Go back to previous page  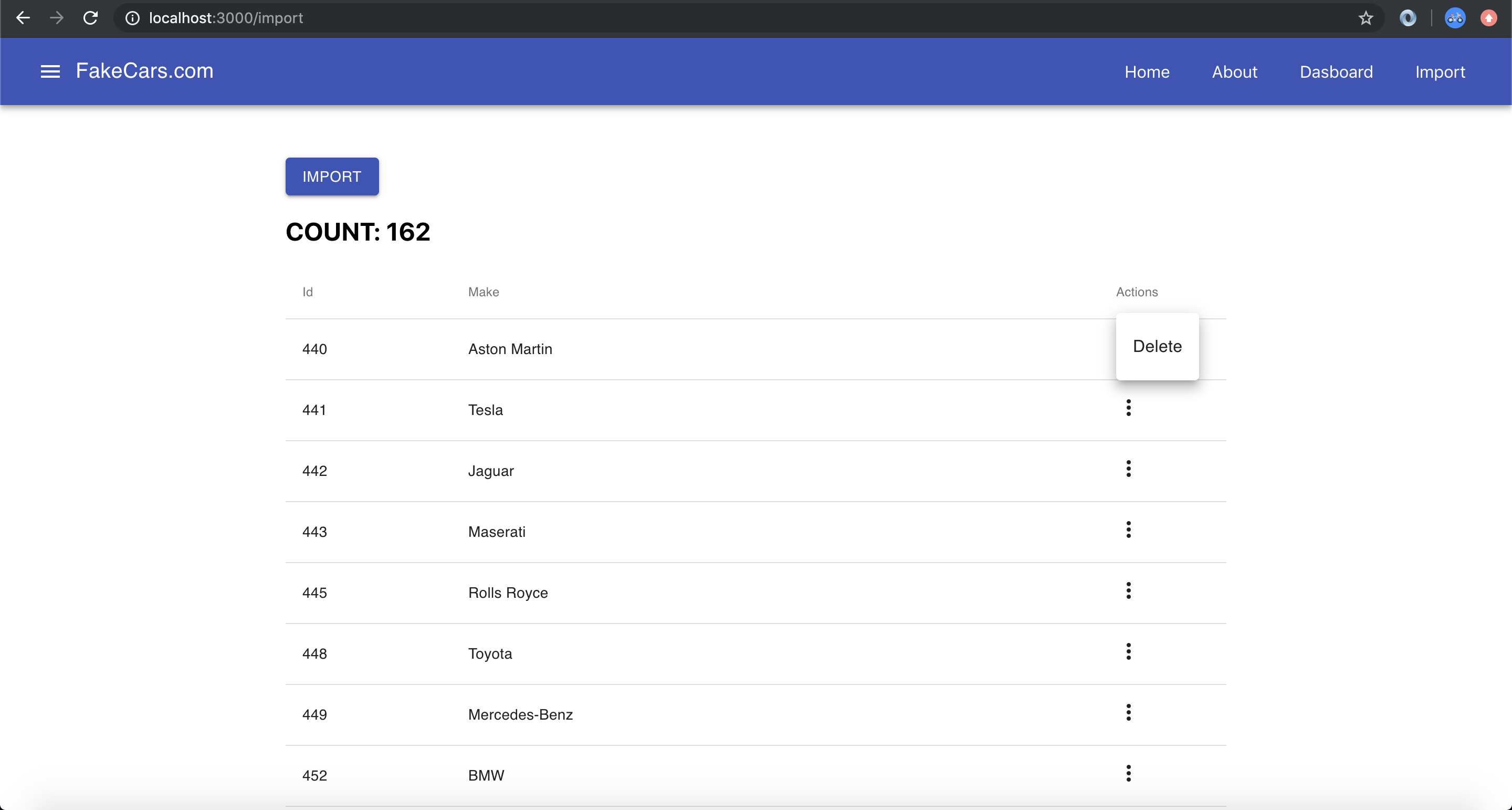[23, 18]
